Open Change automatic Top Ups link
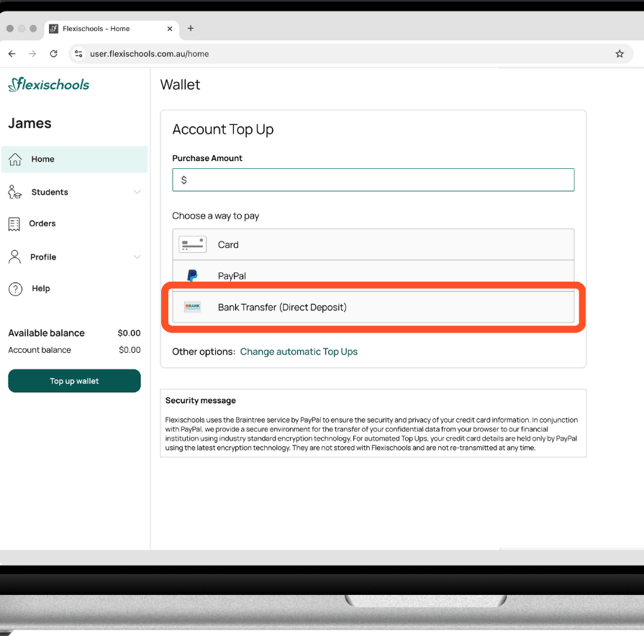Image resolution: width=644 pixels, height=636 pixels. [298, 352]
